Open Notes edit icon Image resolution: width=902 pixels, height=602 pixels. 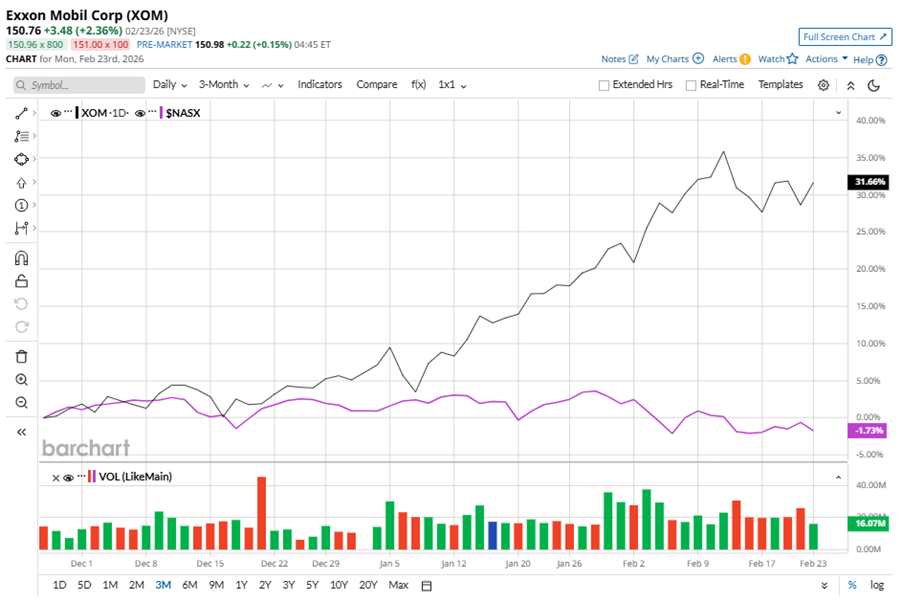pos(633,59)
